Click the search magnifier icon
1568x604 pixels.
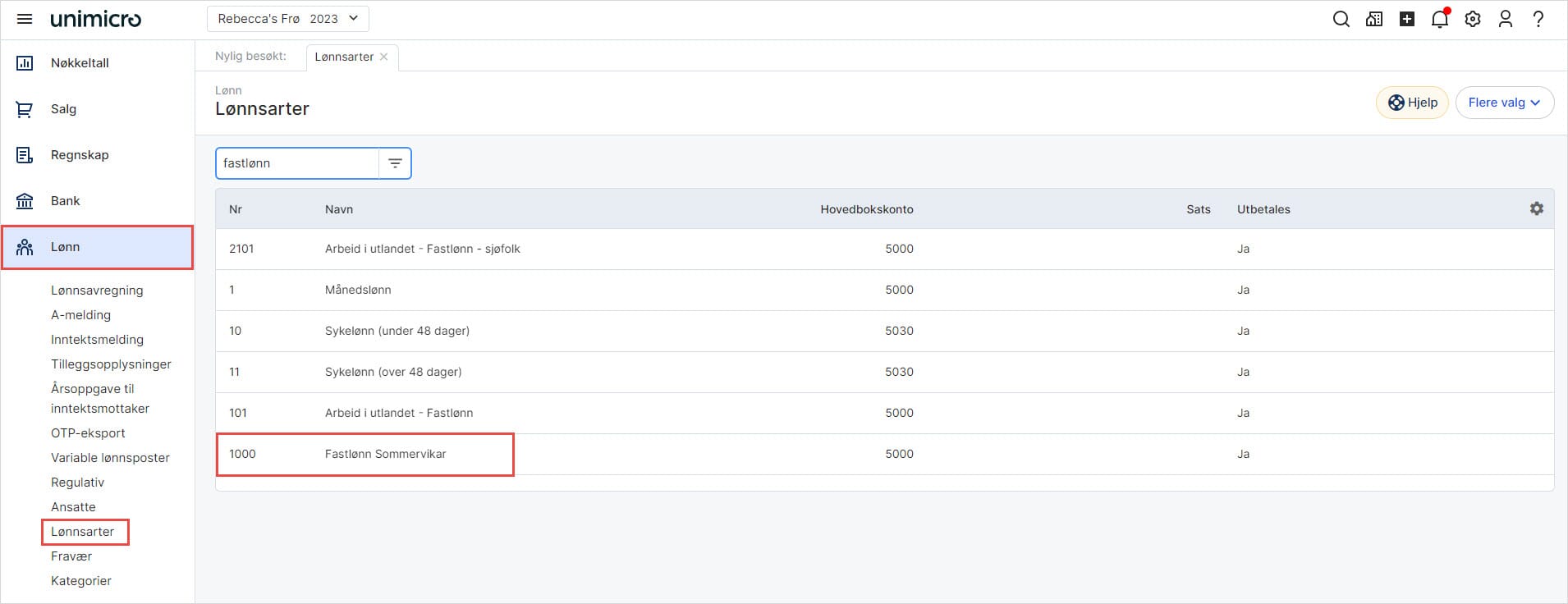[1341, 19]
